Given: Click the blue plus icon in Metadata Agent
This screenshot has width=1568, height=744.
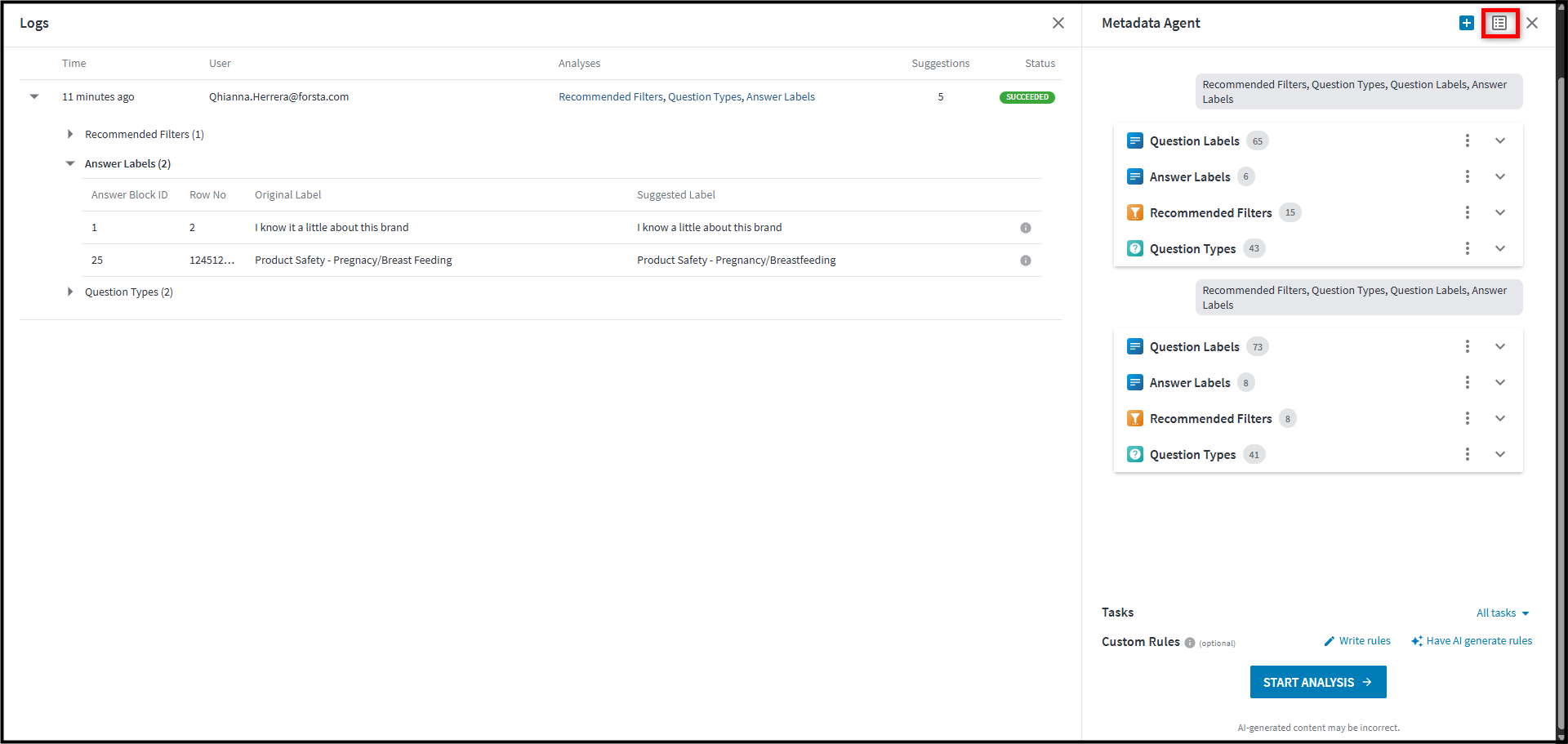Looking at the screenshot, I should tap(1466, 23).
